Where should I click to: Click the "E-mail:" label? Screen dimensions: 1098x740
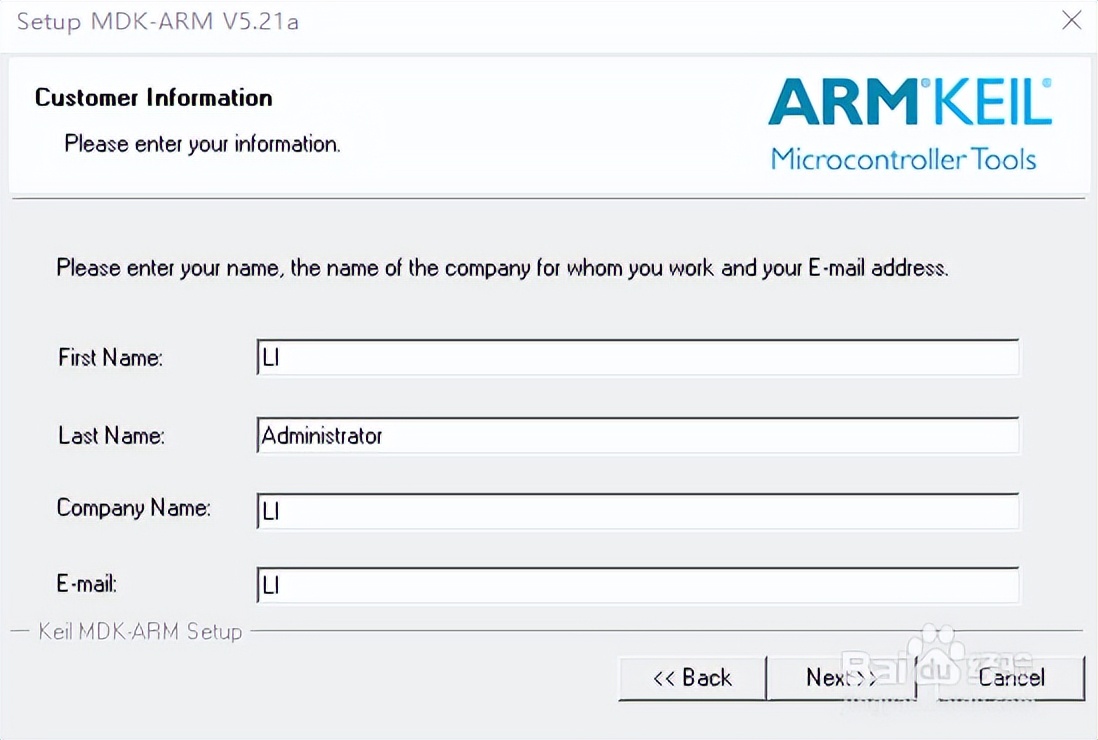point(87,585)
